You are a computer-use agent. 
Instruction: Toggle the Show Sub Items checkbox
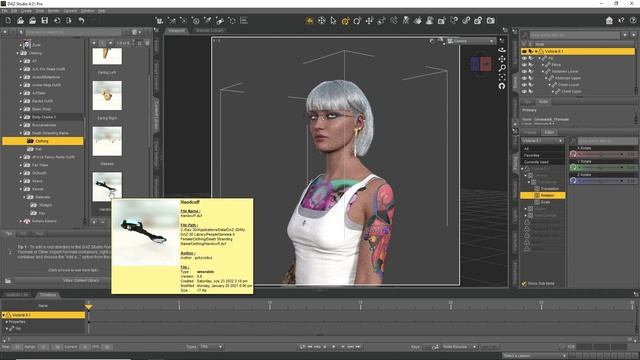pos(524,283)
